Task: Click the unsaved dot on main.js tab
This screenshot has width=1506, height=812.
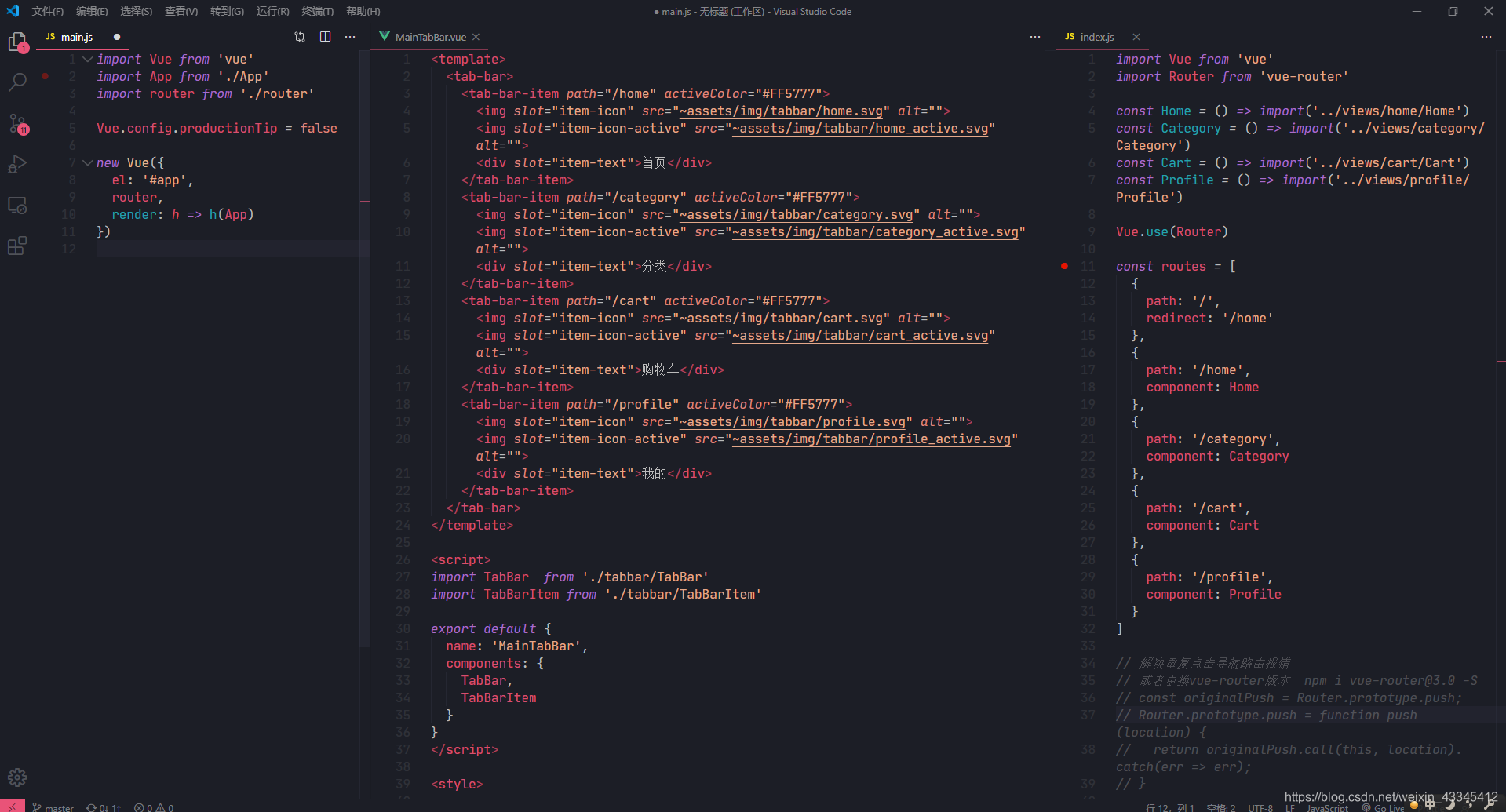Action: point(117,37)
